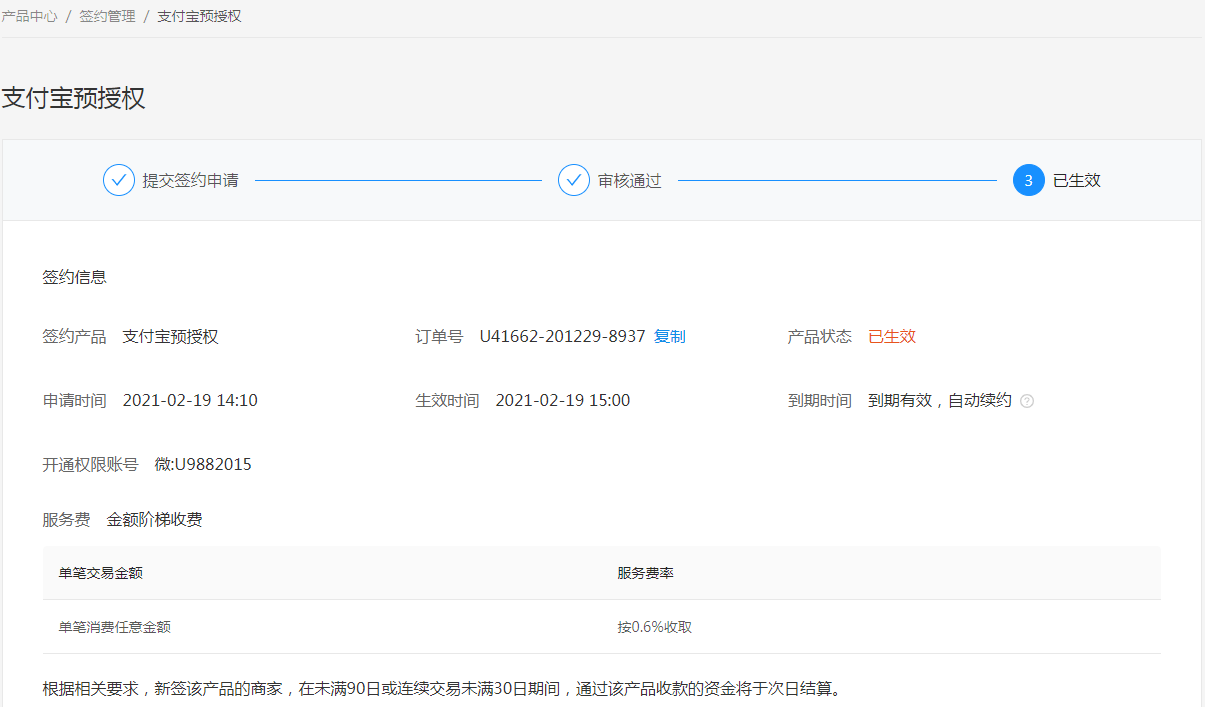Screen dimensions: 1205x707
Task: Click the 签约信息 section heading
Action: pyautogui.click(x=75, y=277)
